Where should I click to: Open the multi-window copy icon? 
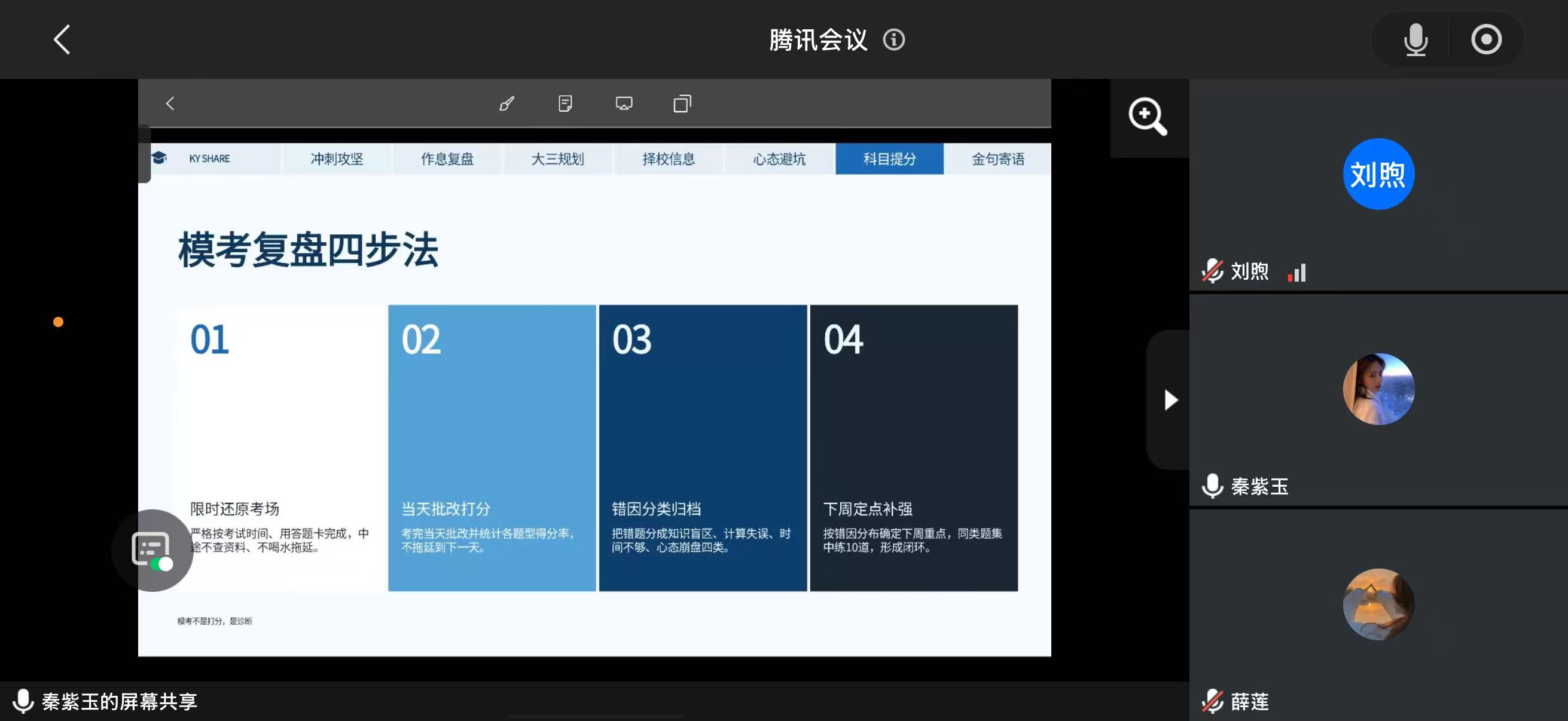682,103
